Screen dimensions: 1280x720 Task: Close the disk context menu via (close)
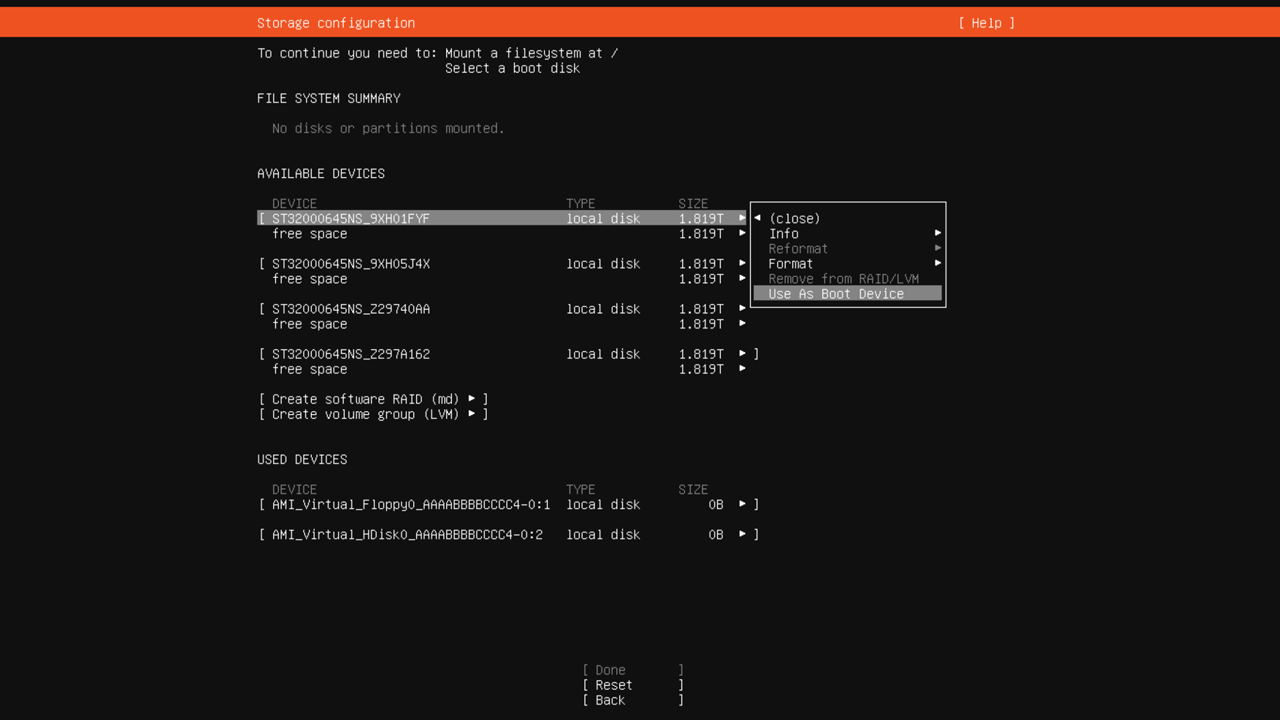click(x=794, y=219)
